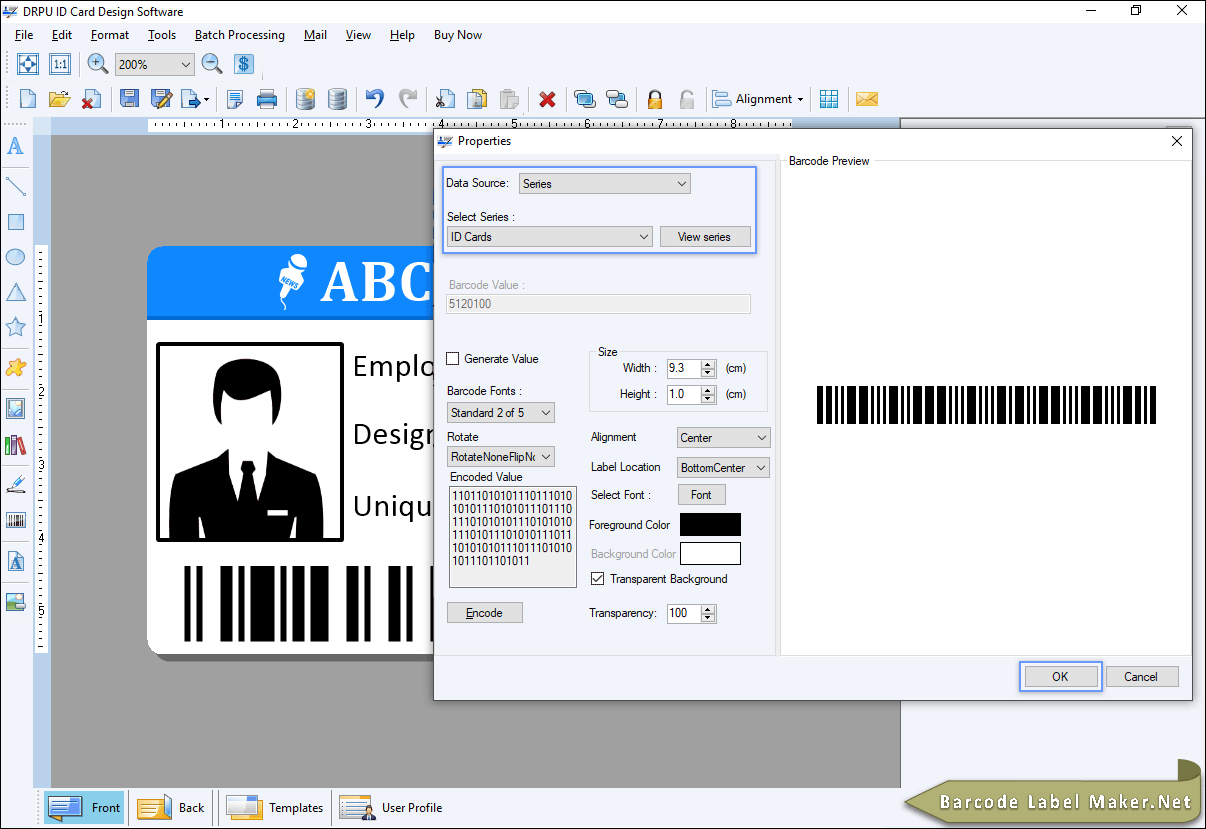This screenshot has height=829, width=1206.
Task: Open the Batch Processing menu
Action: pos(240,35)
